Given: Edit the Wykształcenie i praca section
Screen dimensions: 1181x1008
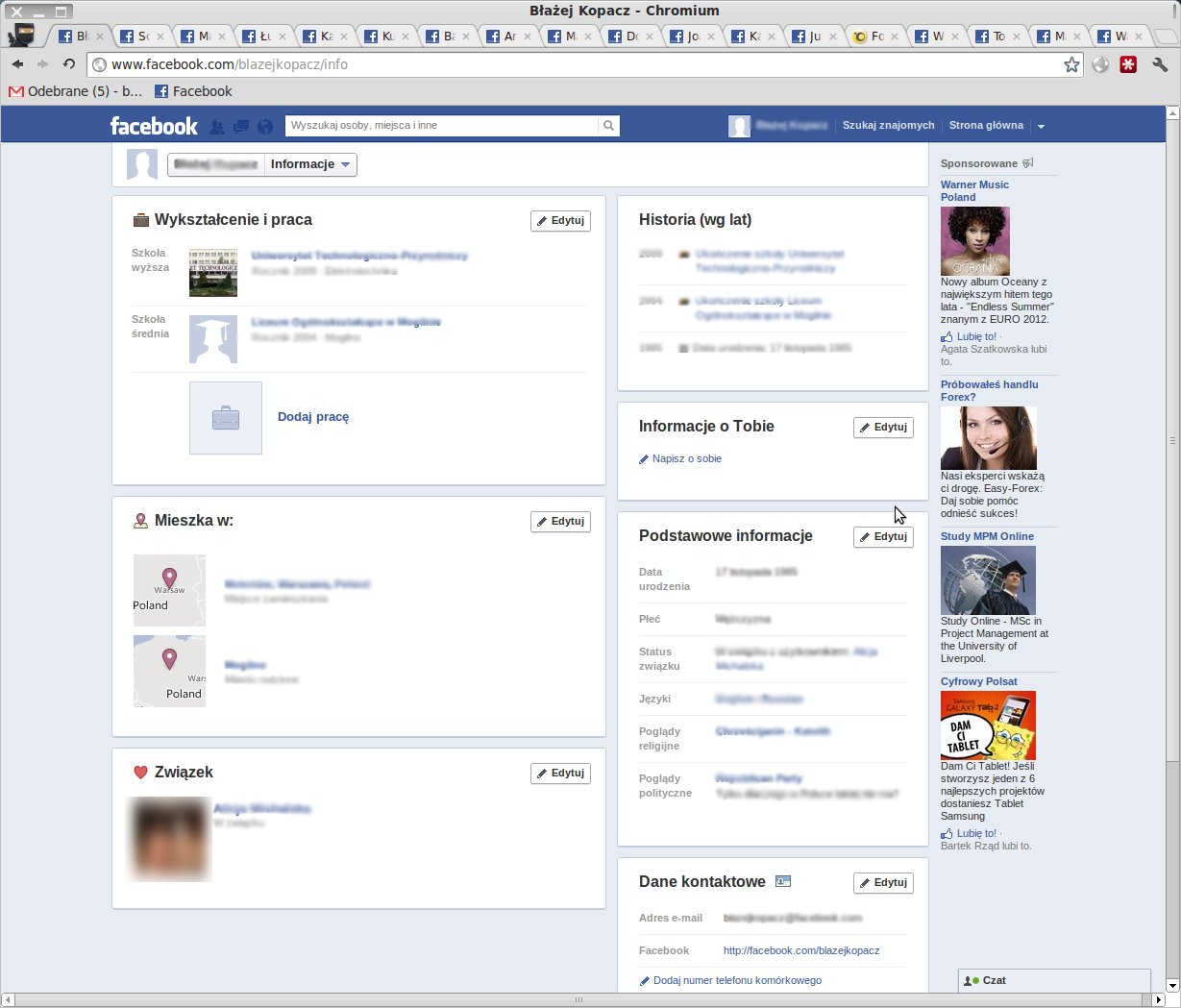Looking at the screenshot, I should pos(560,221).
